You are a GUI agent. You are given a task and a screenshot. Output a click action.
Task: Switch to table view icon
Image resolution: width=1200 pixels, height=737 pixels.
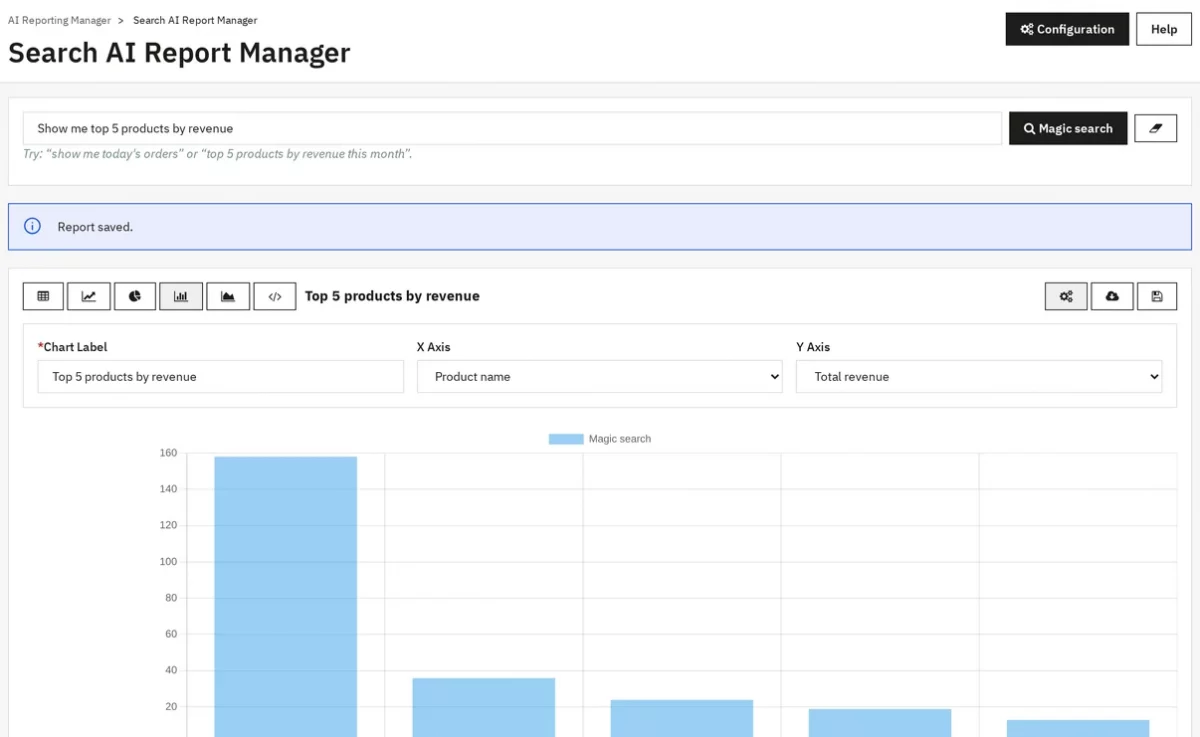click(x=43, y=296)
